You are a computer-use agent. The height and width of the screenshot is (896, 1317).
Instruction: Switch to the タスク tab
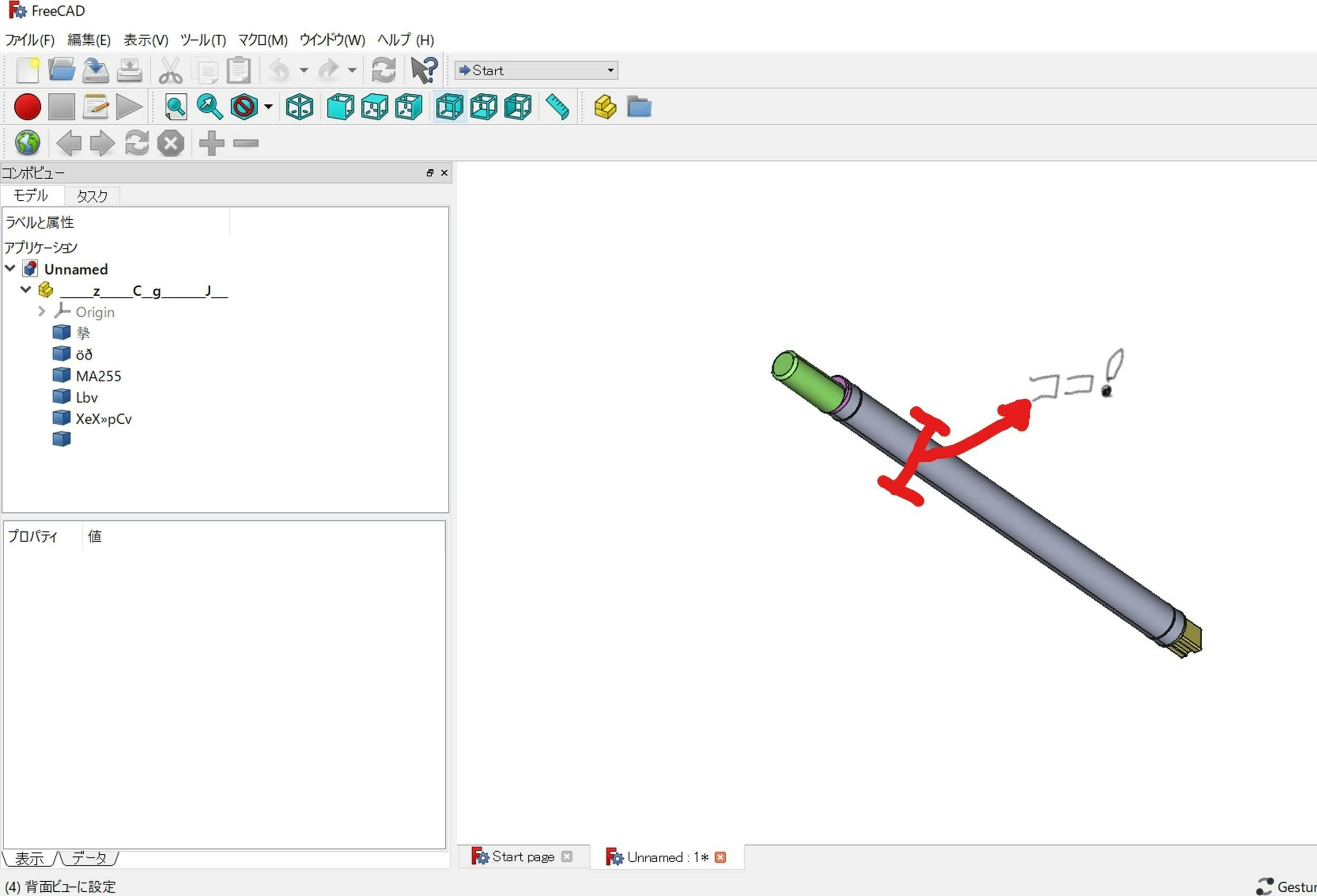(91, 196)
